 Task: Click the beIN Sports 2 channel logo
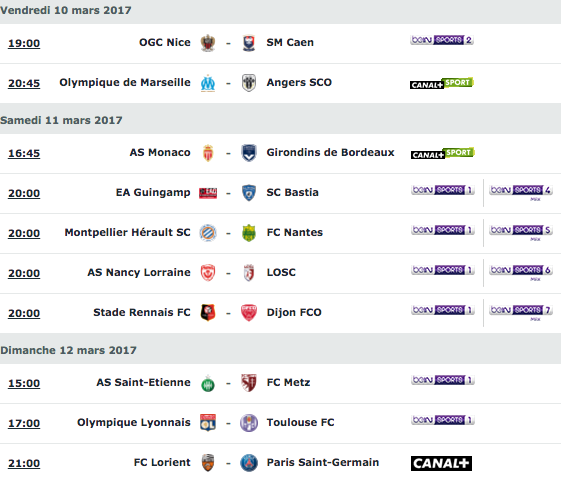(x=442, y=40)
